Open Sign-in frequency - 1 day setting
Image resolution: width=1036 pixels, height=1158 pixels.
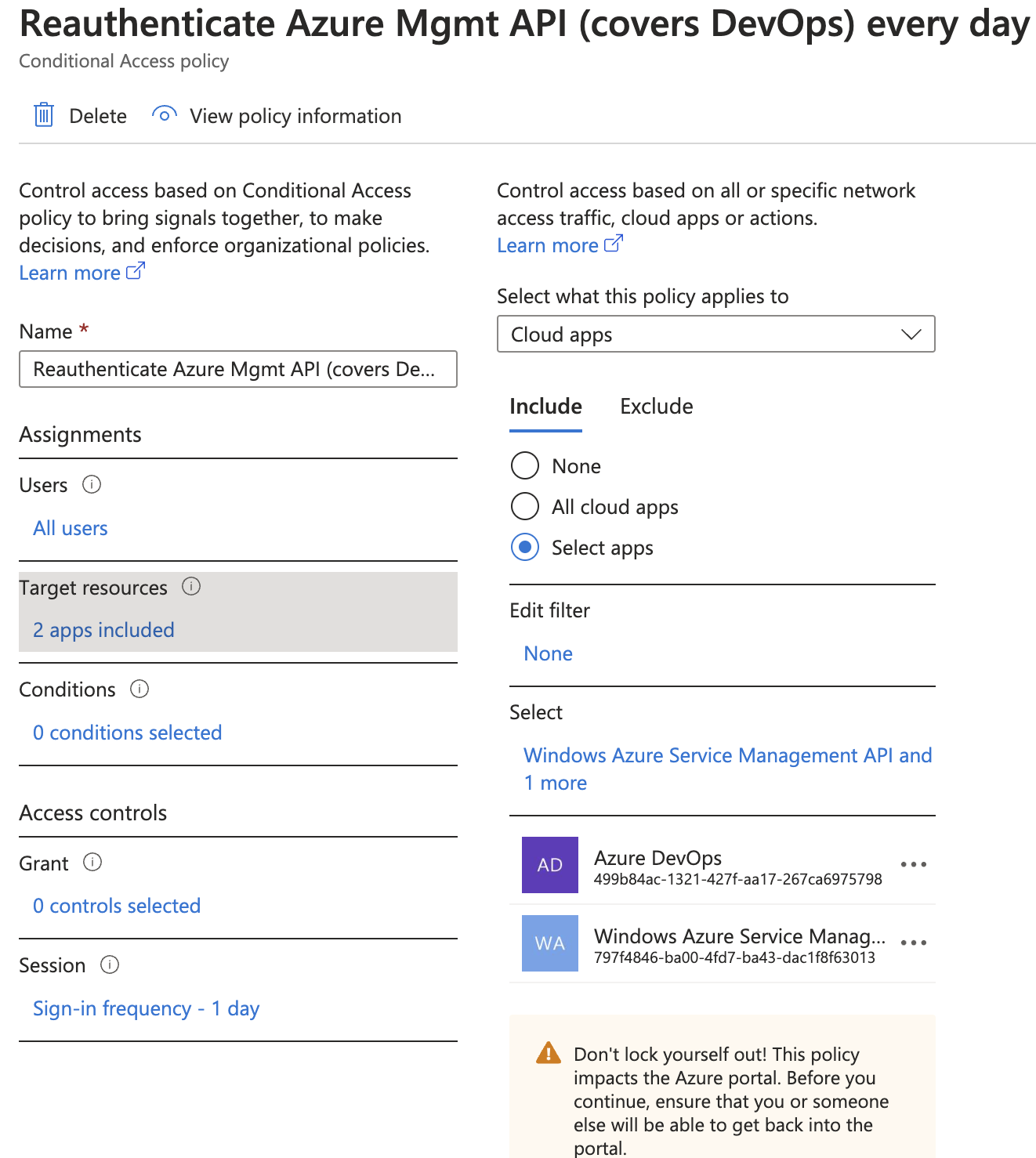[146, 1008]
